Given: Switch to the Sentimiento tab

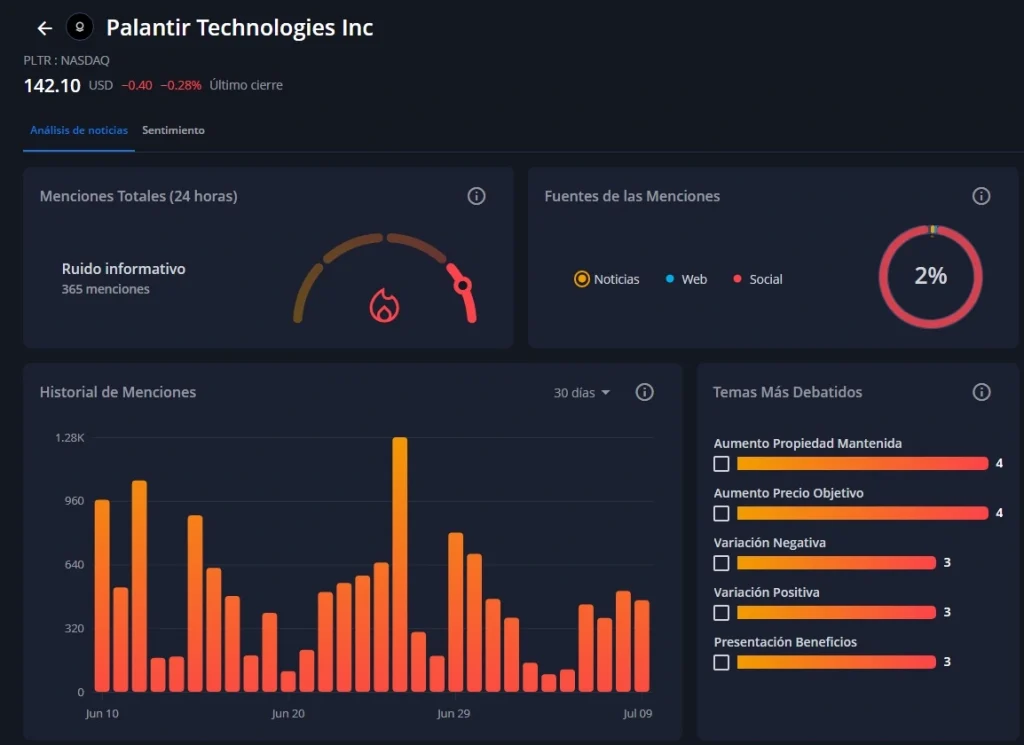Looking at the screenshot, I should click(173, 130).
